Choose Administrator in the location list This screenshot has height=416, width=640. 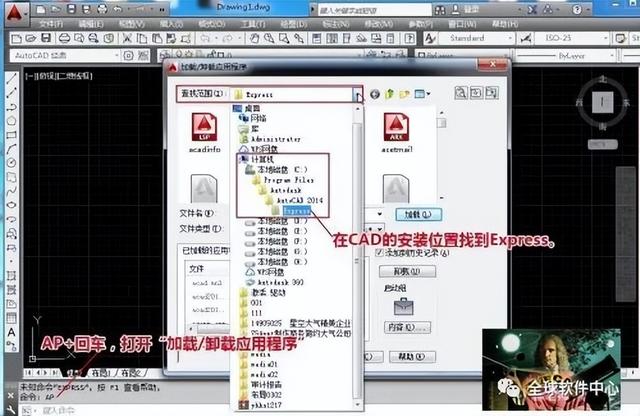click(x=270, y=139)
